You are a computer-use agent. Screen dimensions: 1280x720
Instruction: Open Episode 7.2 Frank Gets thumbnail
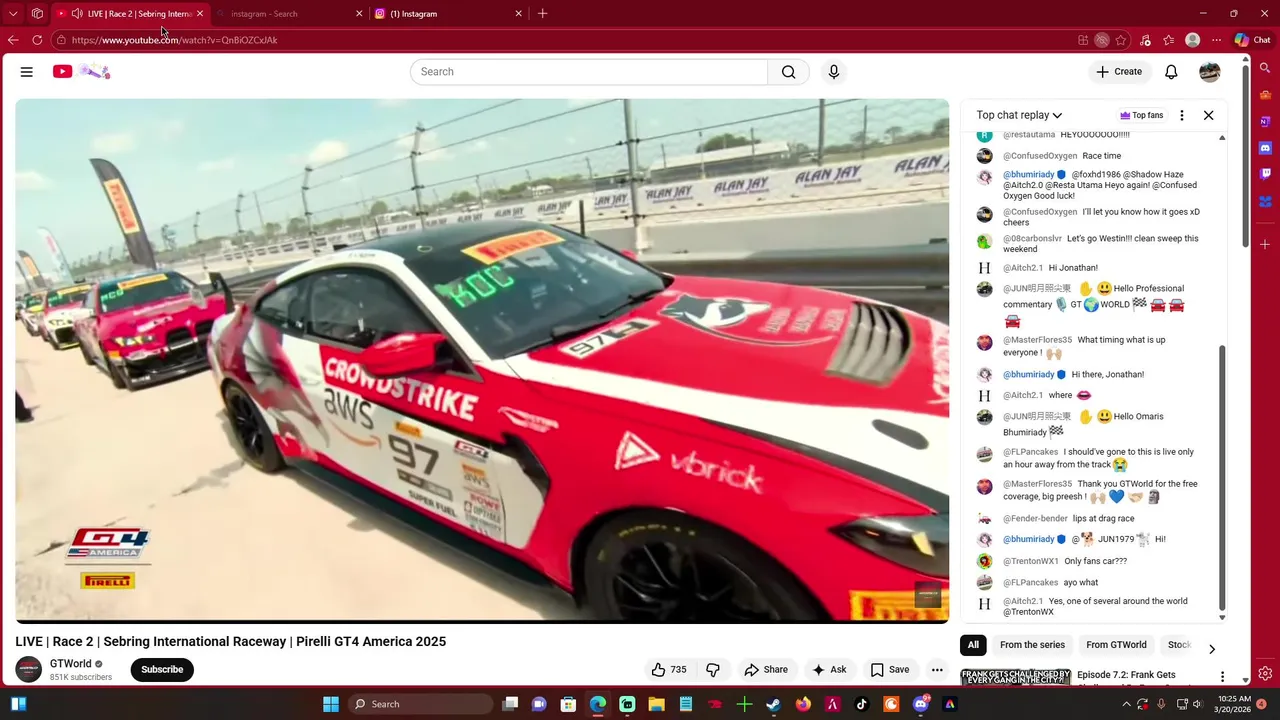(1015, 677)
